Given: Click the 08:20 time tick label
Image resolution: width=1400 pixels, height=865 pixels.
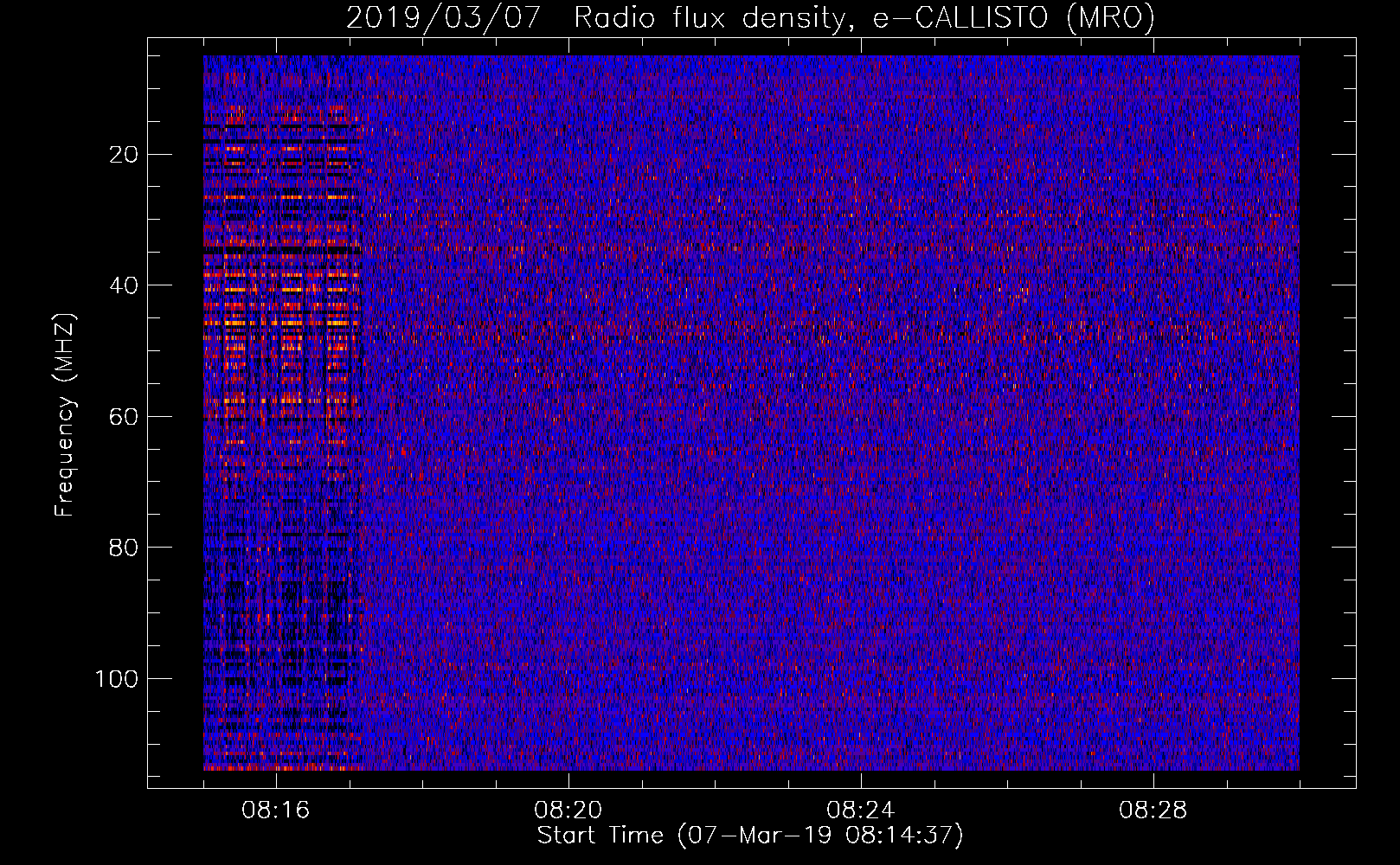Looking at the screenshot, I should click(568, 811).
